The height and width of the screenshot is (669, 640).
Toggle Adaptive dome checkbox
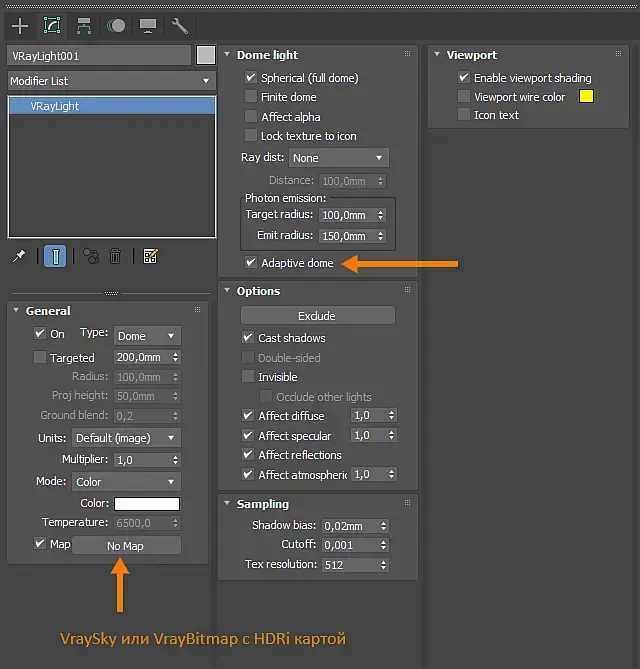pos(251,262)
